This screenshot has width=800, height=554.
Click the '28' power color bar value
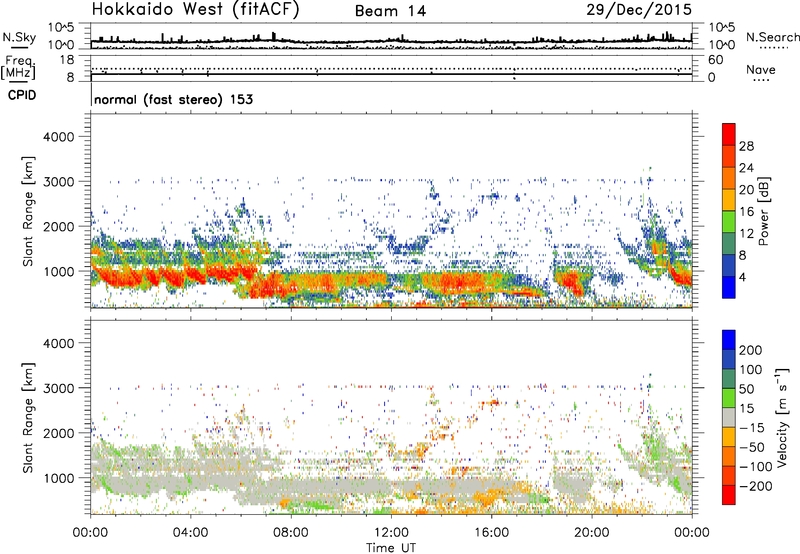tap(746, 146)
